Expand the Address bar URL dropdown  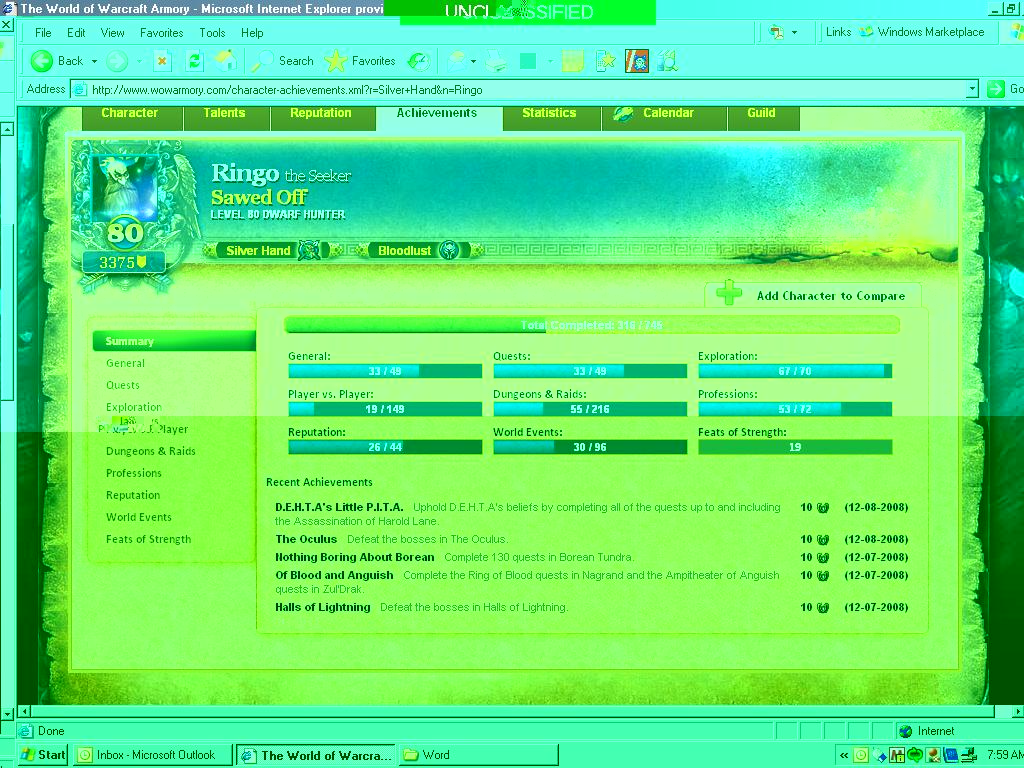click(x=972, y=89)
